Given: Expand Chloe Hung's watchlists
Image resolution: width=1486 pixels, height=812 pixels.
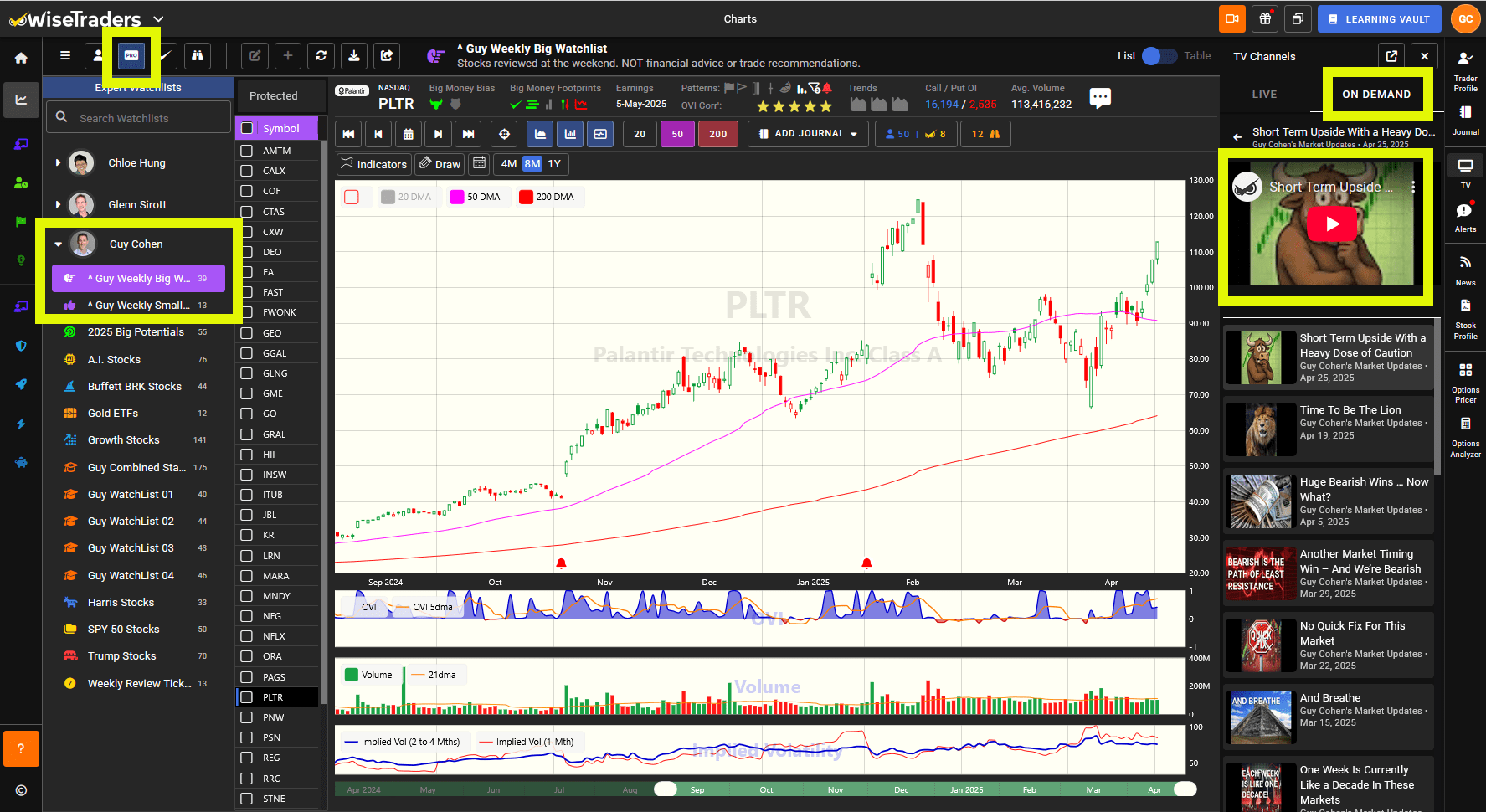Looking at the screenshot, I should pos(57,162).
